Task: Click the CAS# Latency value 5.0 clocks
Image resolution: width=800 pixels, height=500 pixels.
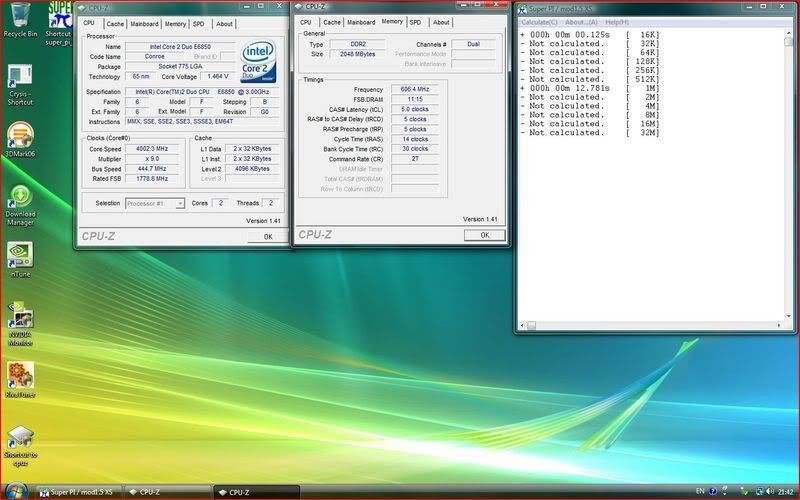Action: [415, 109]
